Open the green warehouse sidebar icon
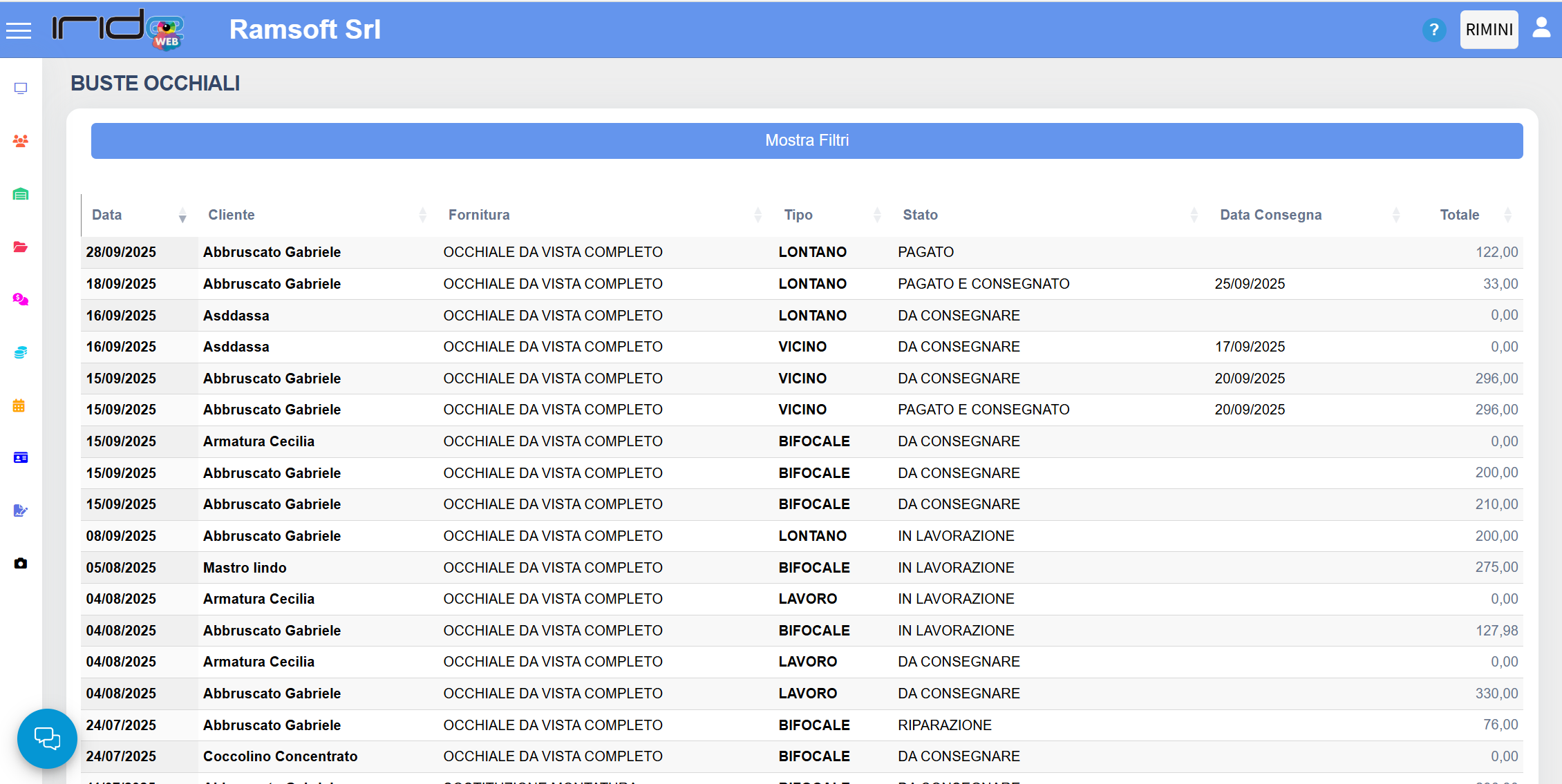The width and height of the screenshot is (1562, 784). click(21, 194)
